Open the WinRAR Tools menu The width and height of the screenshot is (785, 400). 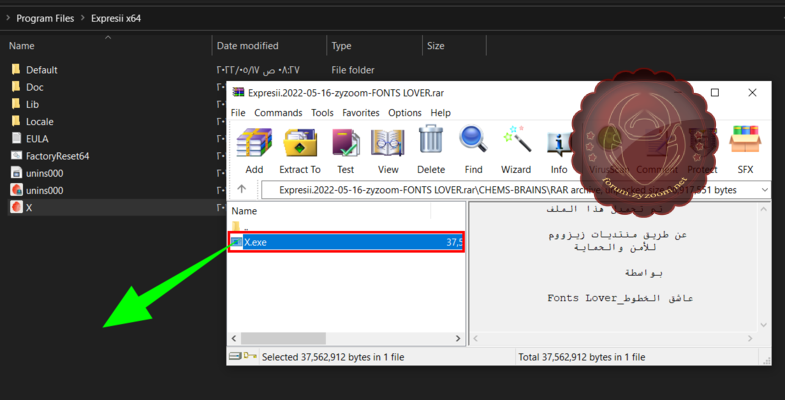pos(322,113)
